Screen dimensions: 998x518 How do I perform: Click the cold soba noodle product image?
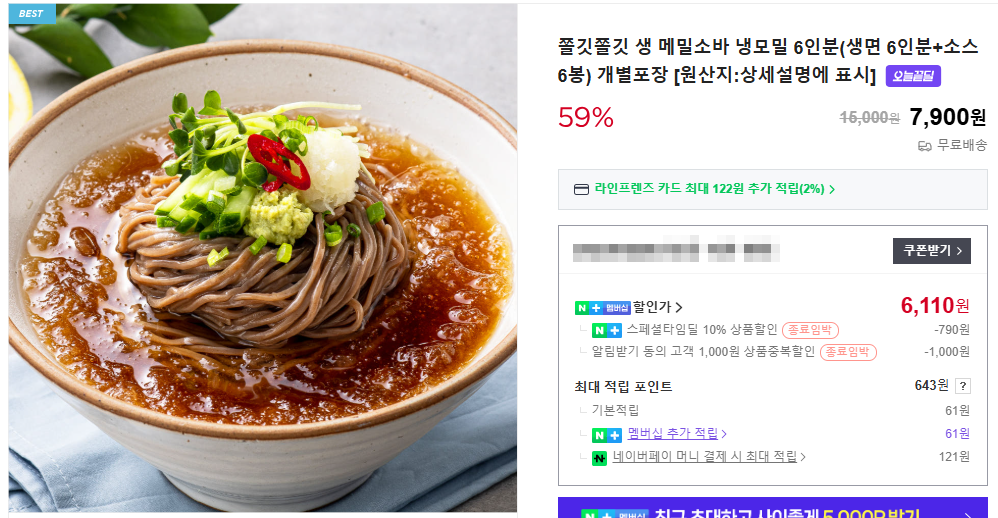coord(263,258)
